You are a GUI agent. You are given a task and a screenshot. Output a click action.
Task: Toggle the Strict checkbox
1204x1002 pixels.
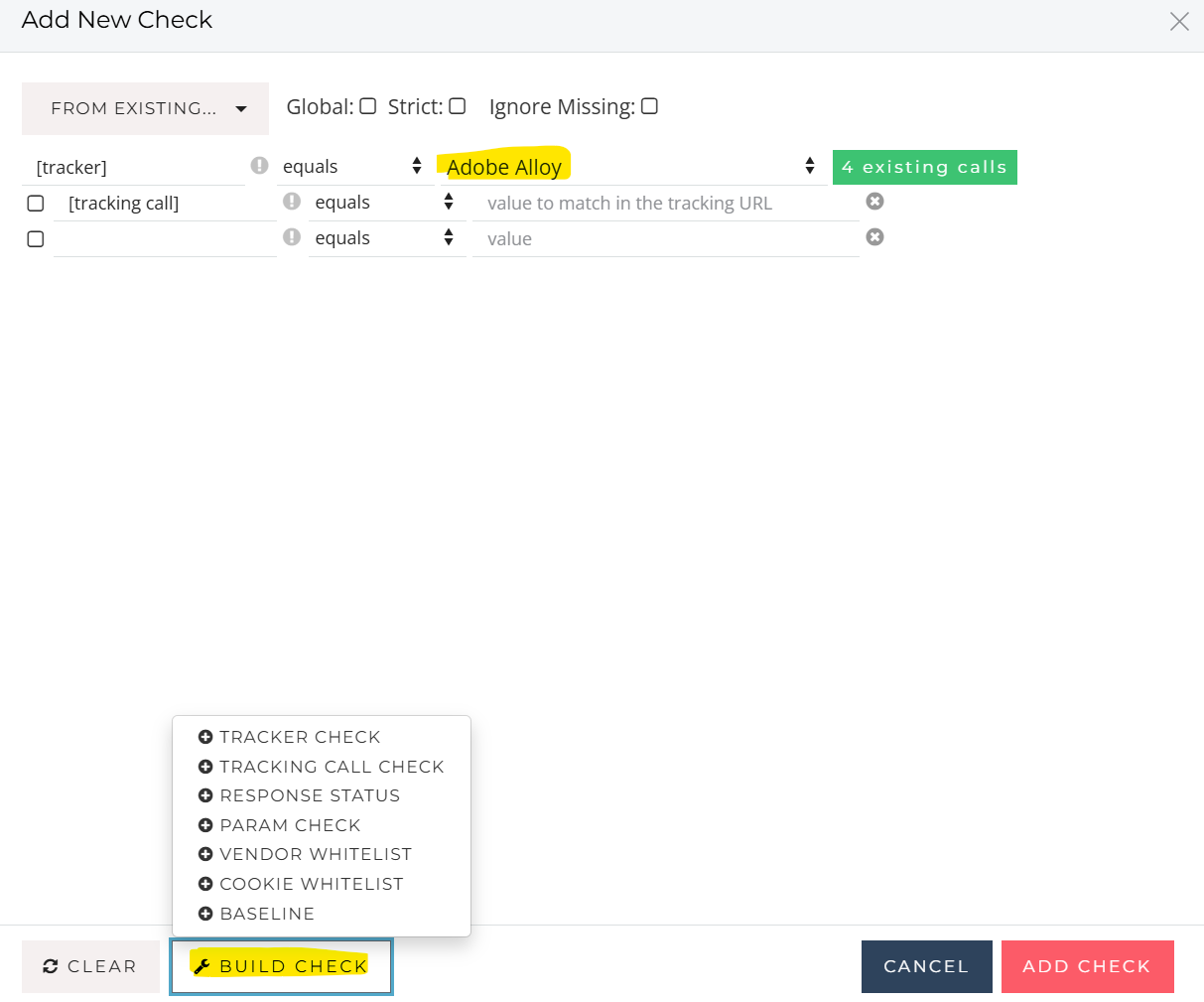tap(458, 106)
